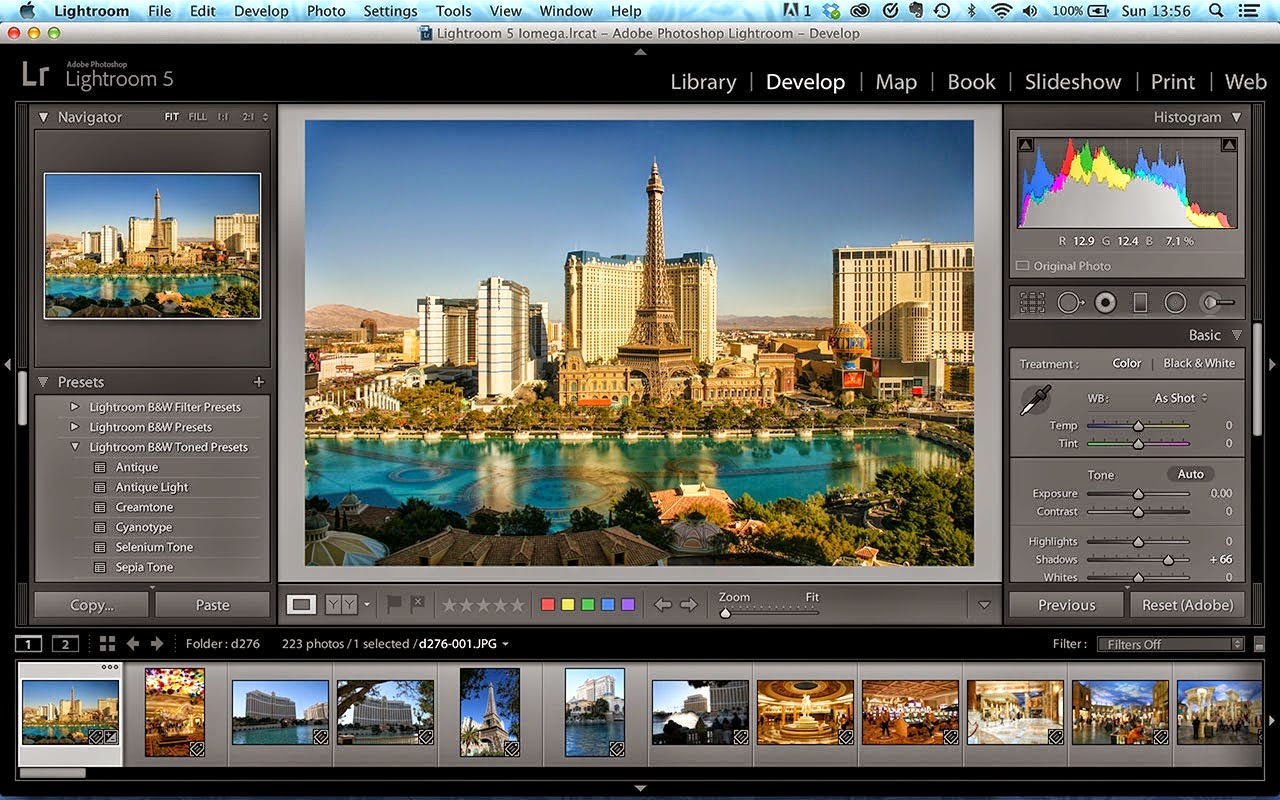The image size is (1280, 800).
Task: Switch to Before/After YY view
Action: [x=341, y=604]
